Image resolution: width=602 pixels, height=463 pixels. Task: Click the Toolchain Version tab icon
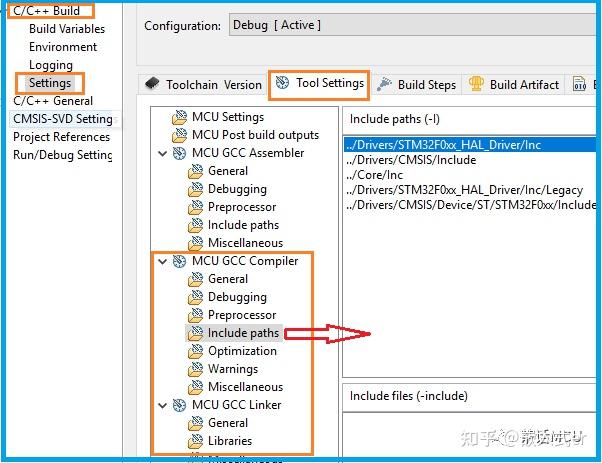point(152,84)
